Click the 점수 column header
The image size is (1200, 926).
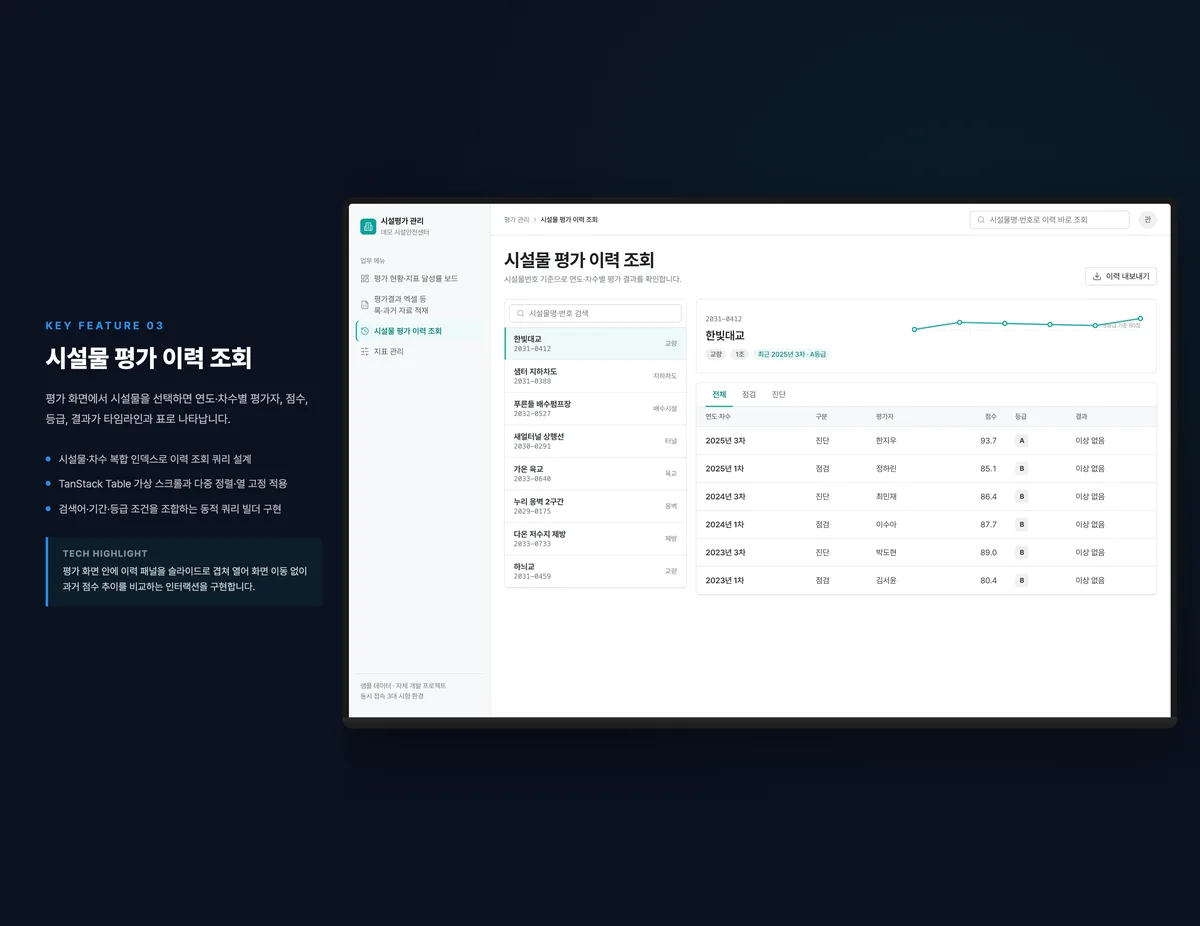coord(990,416)
